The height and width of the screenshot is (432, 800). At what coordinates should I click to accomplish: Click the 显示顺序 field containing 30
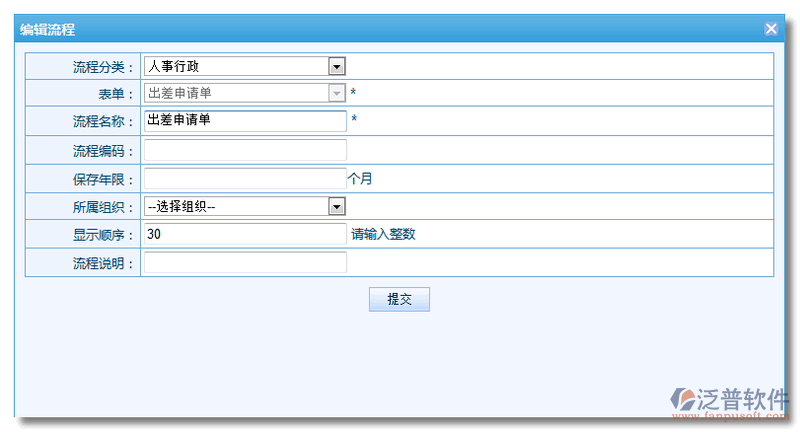[x=245, y=234]
